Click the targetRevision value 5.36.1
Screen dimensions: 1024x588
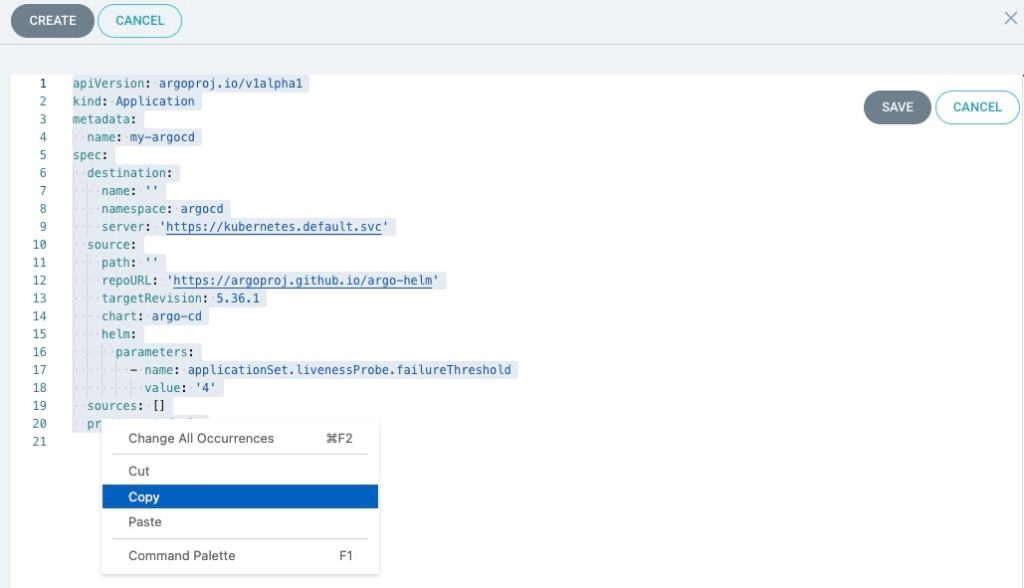[x=239, y=299]
